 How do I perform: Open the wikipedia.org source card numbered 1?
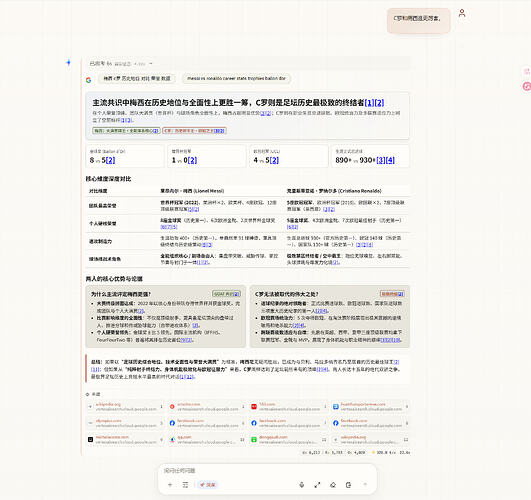point(125,407)
